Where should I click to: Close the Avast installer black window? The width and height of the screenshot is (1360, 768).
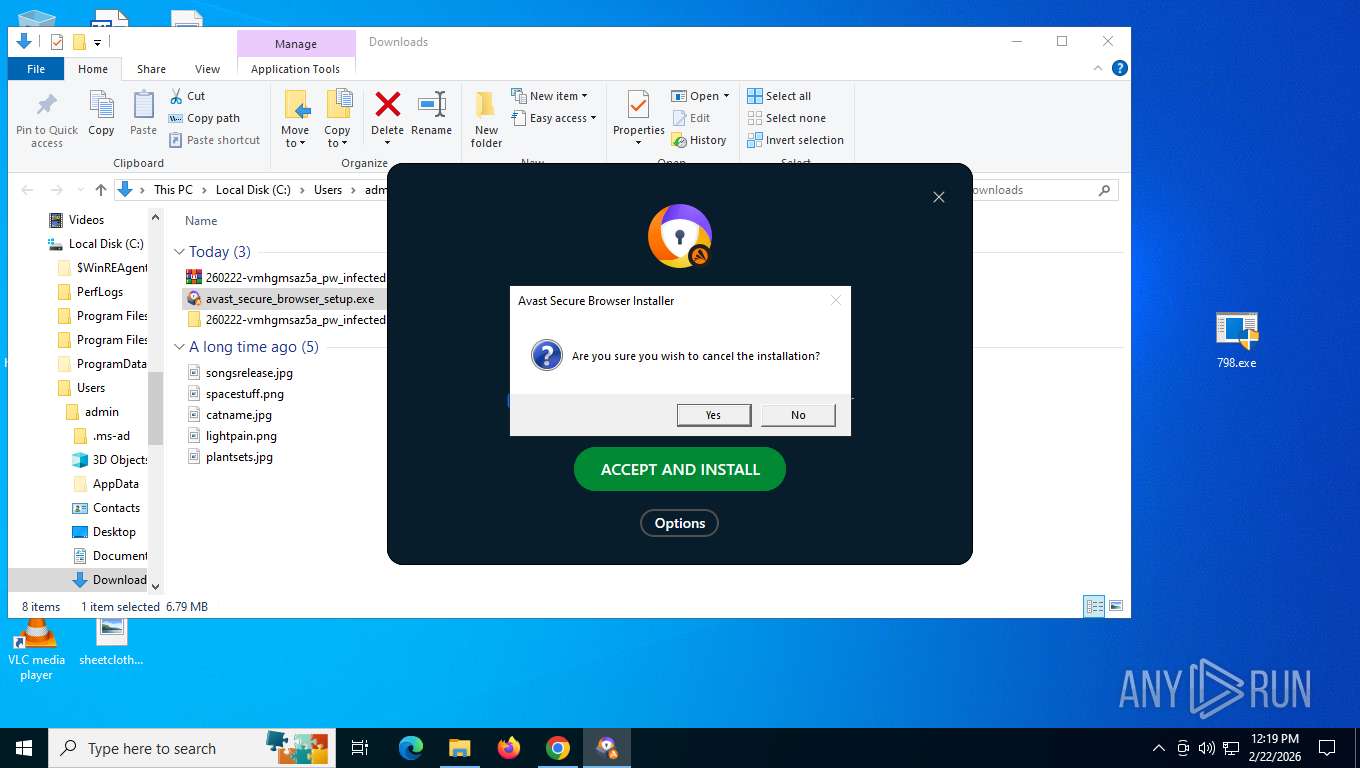click(x=938, y=197)
